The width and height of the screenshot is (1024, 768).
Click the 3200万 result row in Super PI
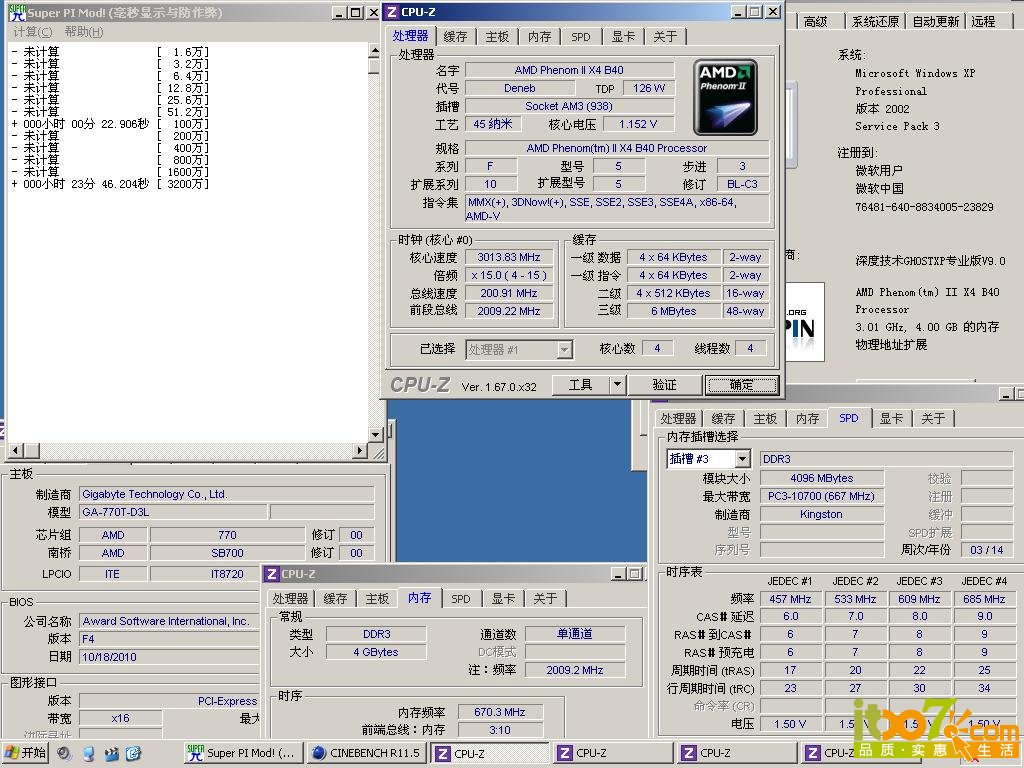click(x=110, y=184)
